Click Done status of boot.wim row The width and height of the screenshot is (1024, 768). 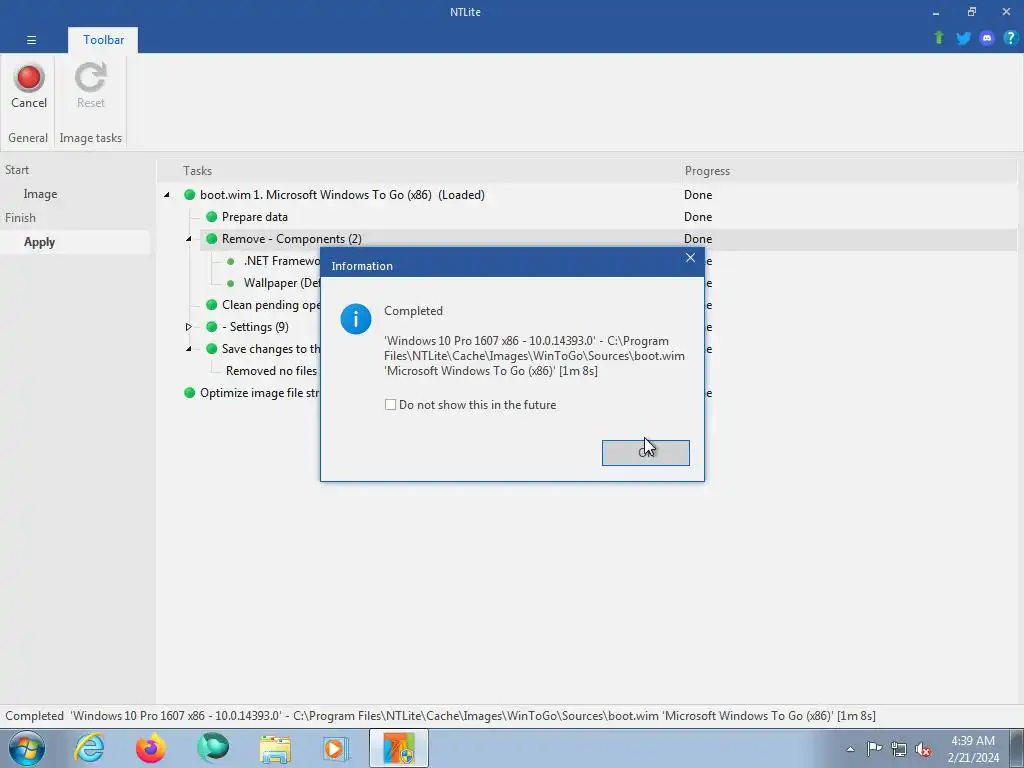(698, 195)
